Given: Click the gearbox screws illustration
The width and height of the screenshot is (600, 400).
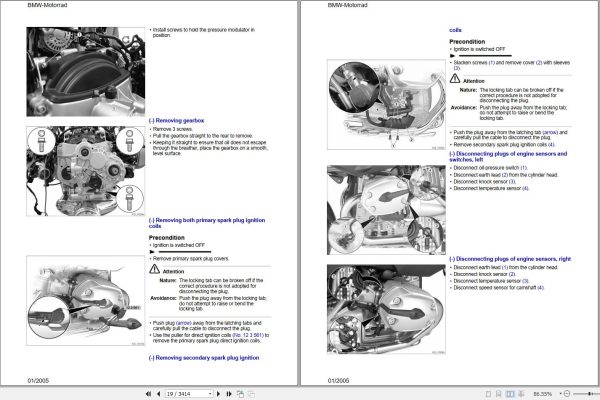Looking at the screenshot, I should [x=86, y=171].
